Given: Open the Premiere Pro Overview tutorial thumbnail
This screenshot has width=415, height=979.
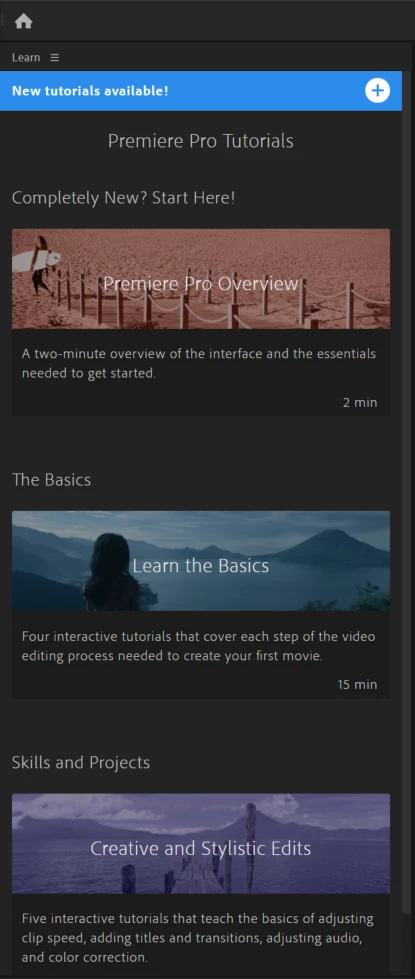Looking at the screenshot, I should [x=201, y=278].
